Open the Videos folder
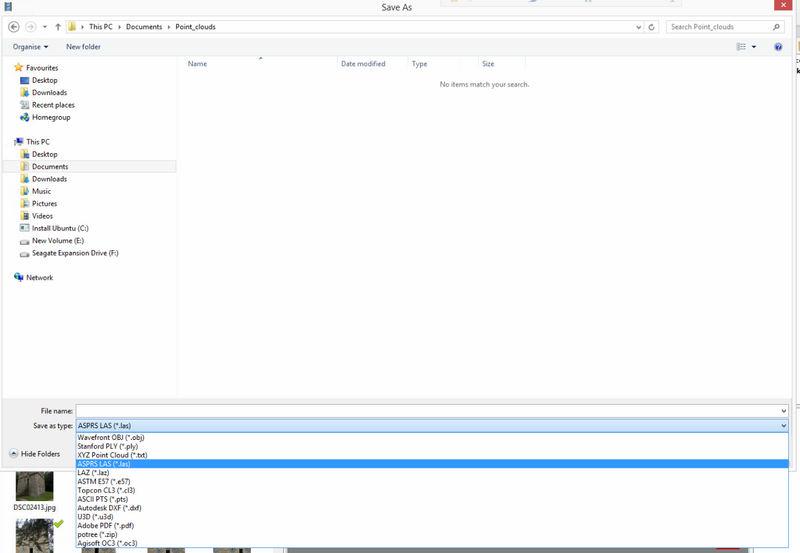The height and width of the screenshot is (553, 800). 37,216
